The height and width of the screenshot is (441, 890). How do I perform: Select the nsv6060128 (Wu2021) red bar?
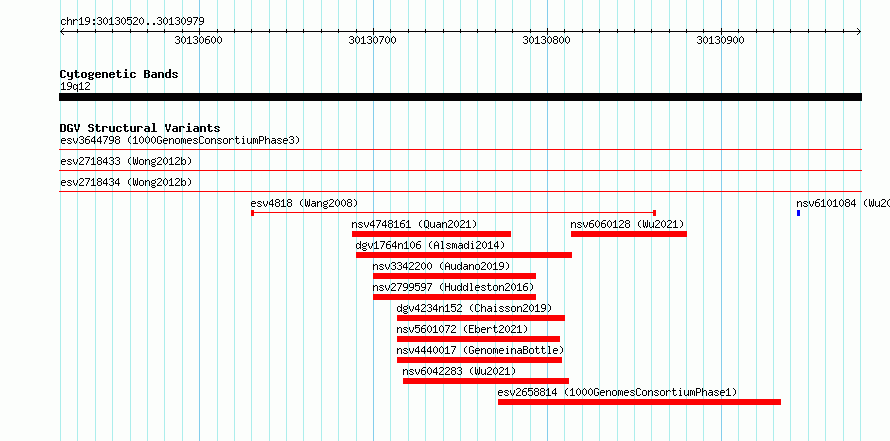click(629, 234)
